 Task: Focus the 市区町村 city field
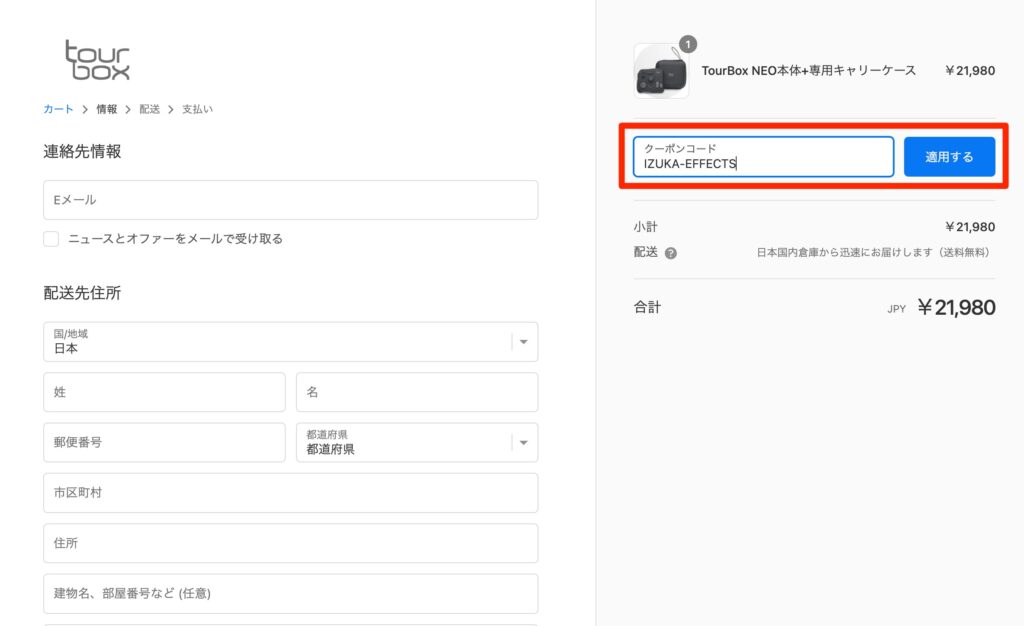tap(291, 492)
